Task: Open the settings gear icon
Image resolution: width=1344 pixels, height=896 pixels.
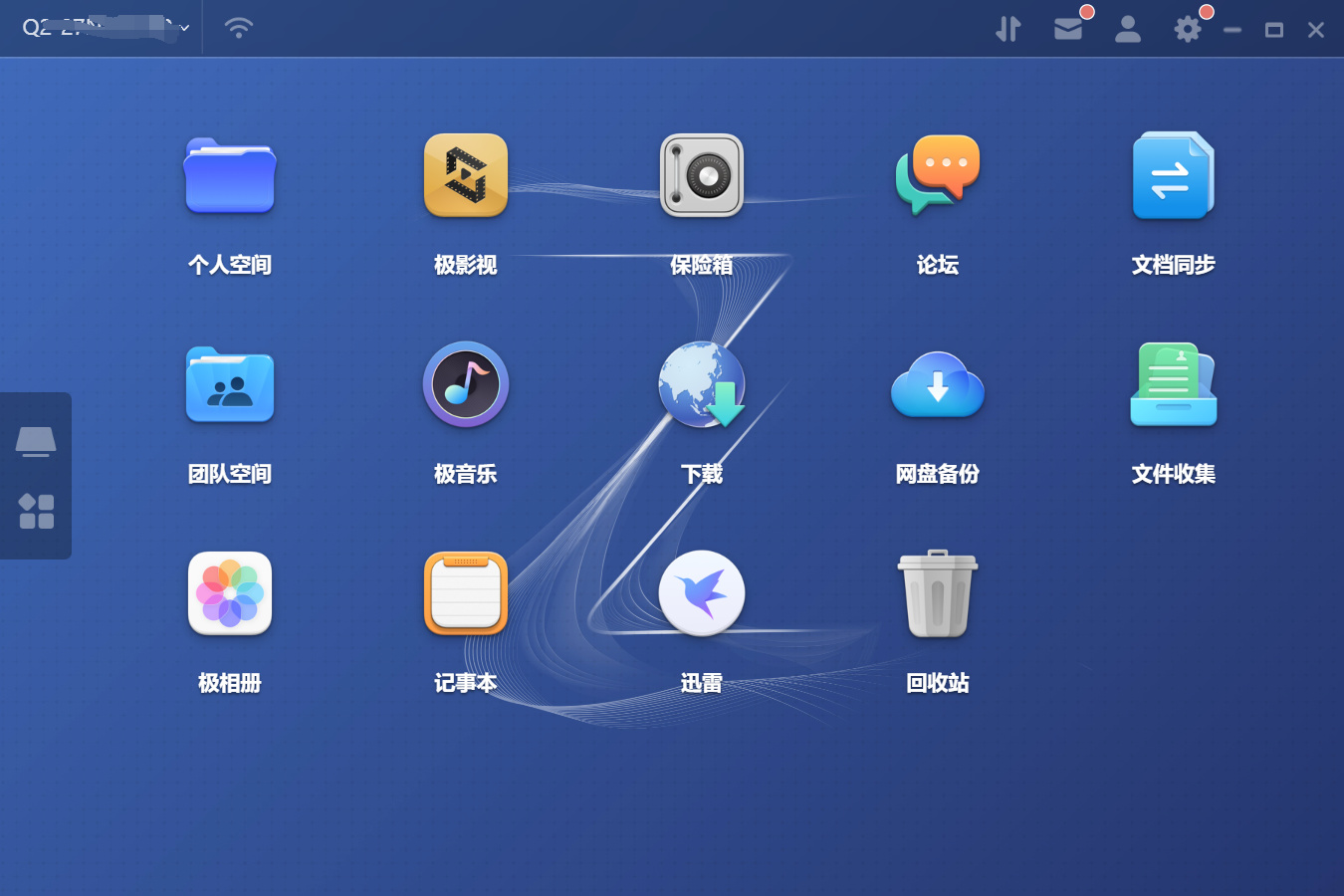Action: pos(1188,29)
